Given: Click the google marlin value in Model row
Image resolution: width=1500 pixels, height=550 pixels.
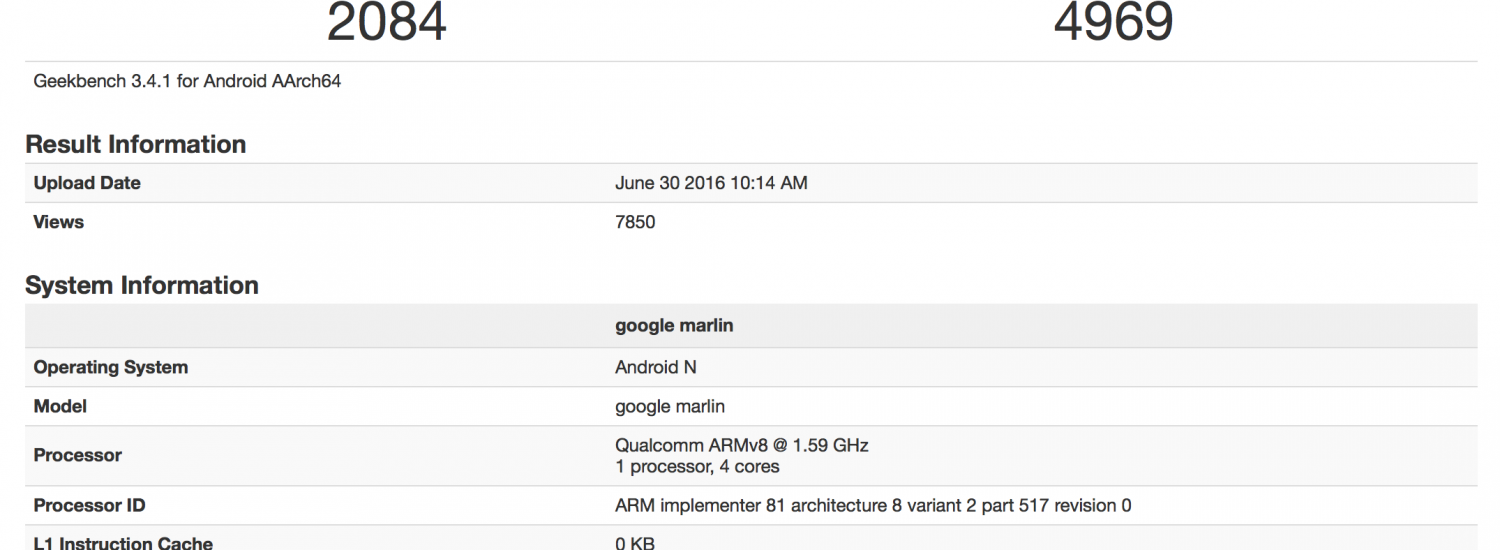Looking at the screenshot, I should 670,406.
